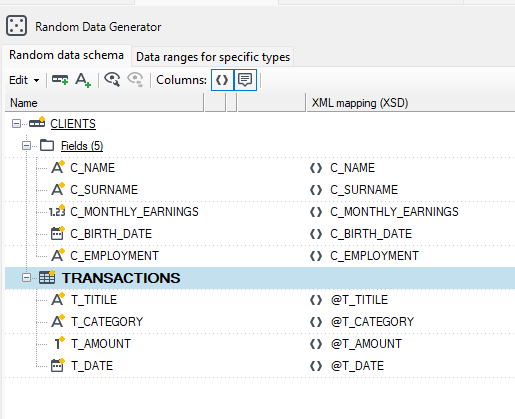The width and height of the screenshot is (515, 419).
Task: Toggle the XML mapping column button
Action: pyautogui.click(x=222, y=80)
